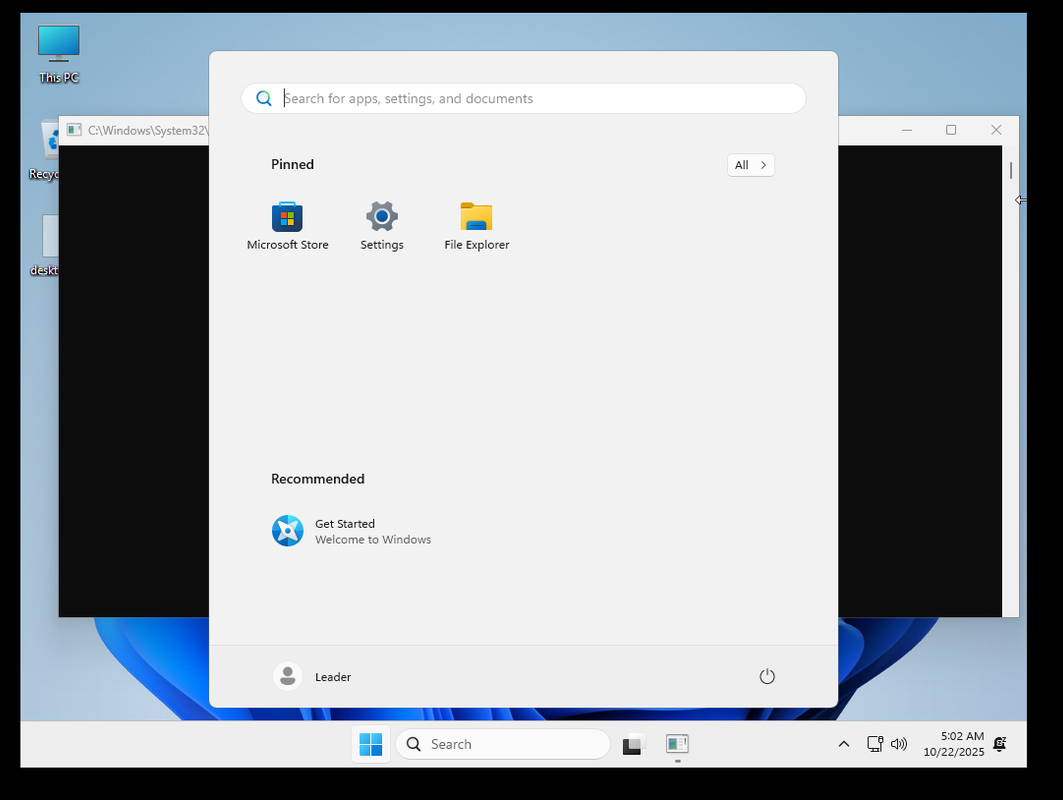Select the Recycle Bin desktop icon
The width and height of the screenshot is (1063, 800).
click(x=44, y=151)
